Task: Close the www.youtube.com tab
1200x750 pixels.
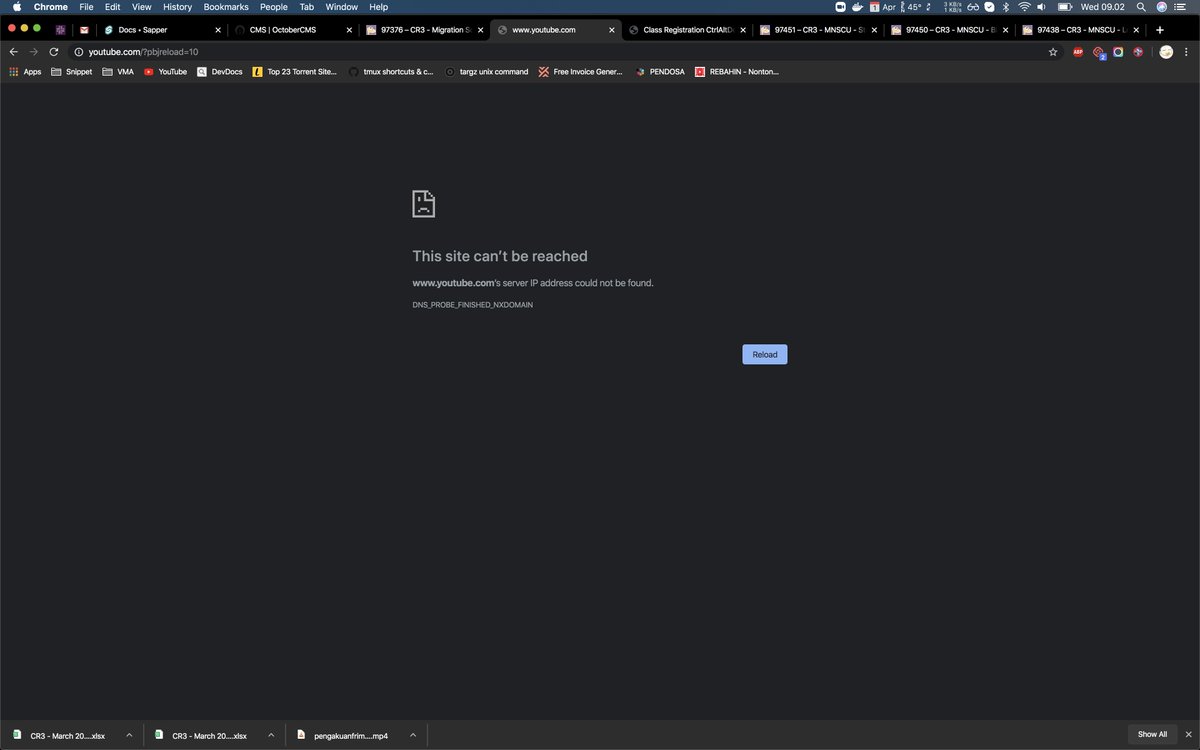Action: pyautogui.click(x=611, y=30)
